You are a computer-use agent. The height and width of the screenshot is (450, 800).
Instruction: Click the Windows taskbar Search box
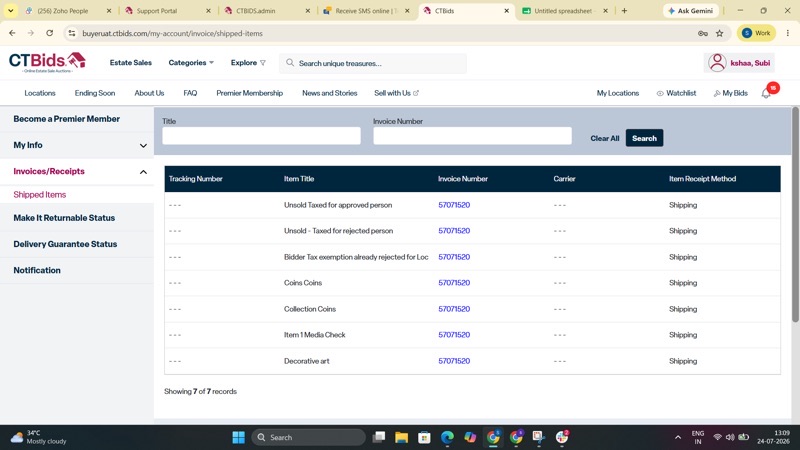[x=308, y=437]
